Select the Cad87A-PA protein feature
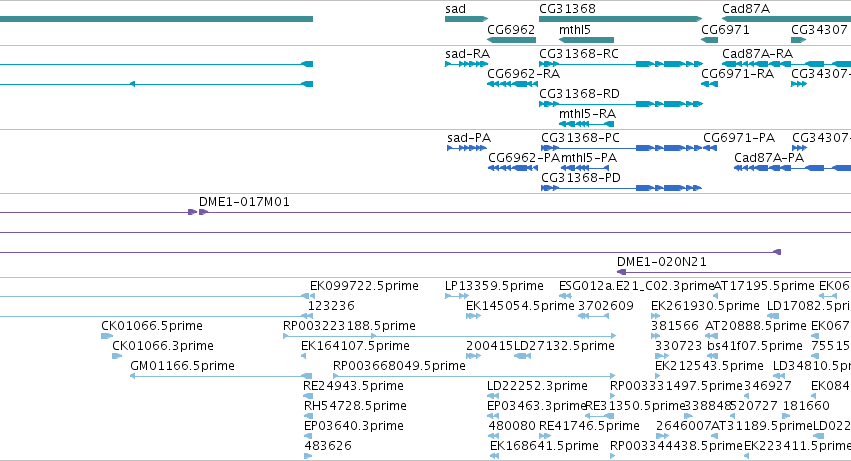The image size is (851, 461). [x=792, y=168]
